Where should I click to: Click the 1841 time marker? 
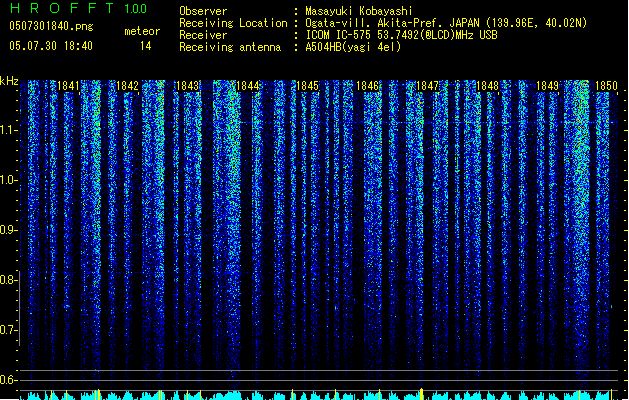coord(68,86)
